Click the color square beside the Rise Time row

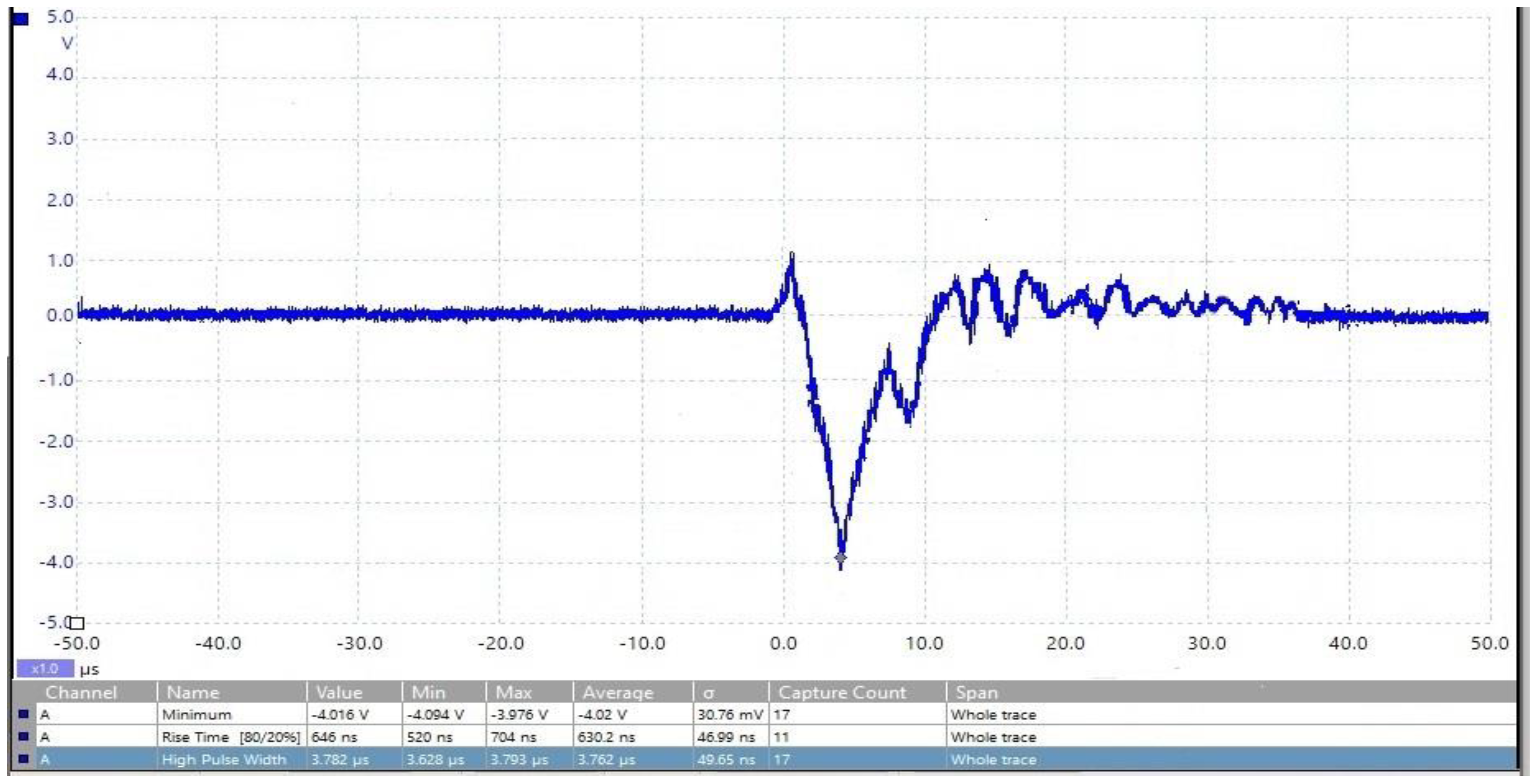[x=24, y=737]
